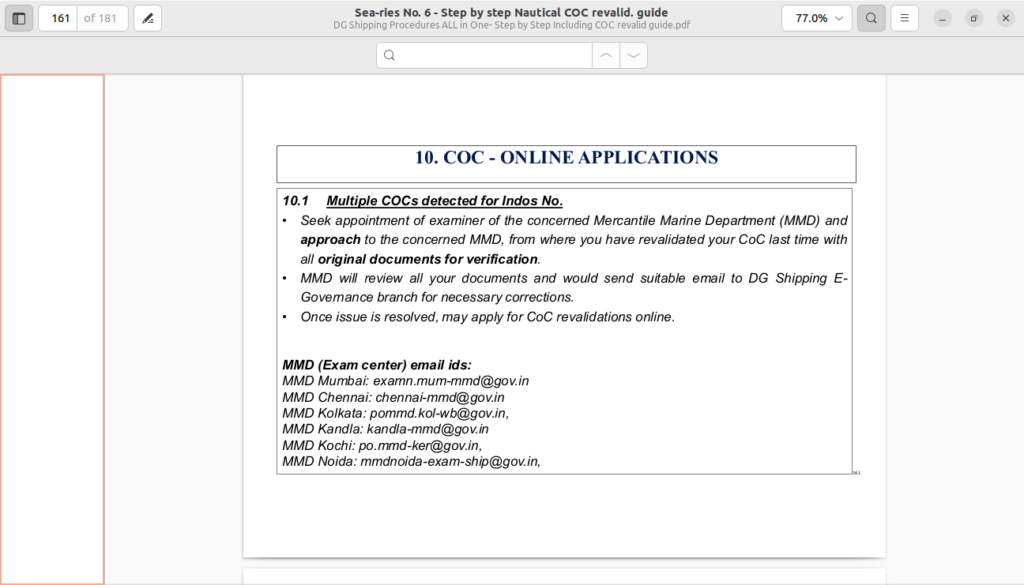Open the hamburger file options menu
This screenshot has width=1024, height=585.
tap(904, 18)
